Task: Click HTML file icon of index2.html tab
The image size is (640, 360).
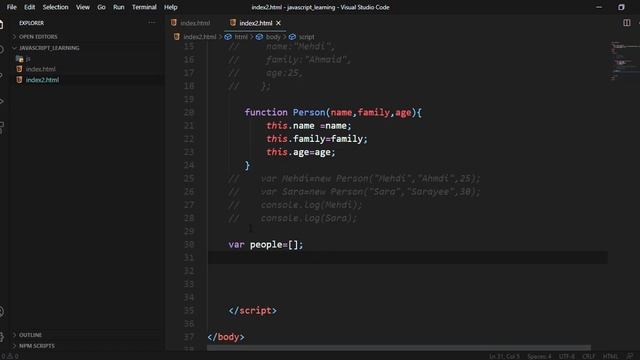Action: (x=233, y=23)
